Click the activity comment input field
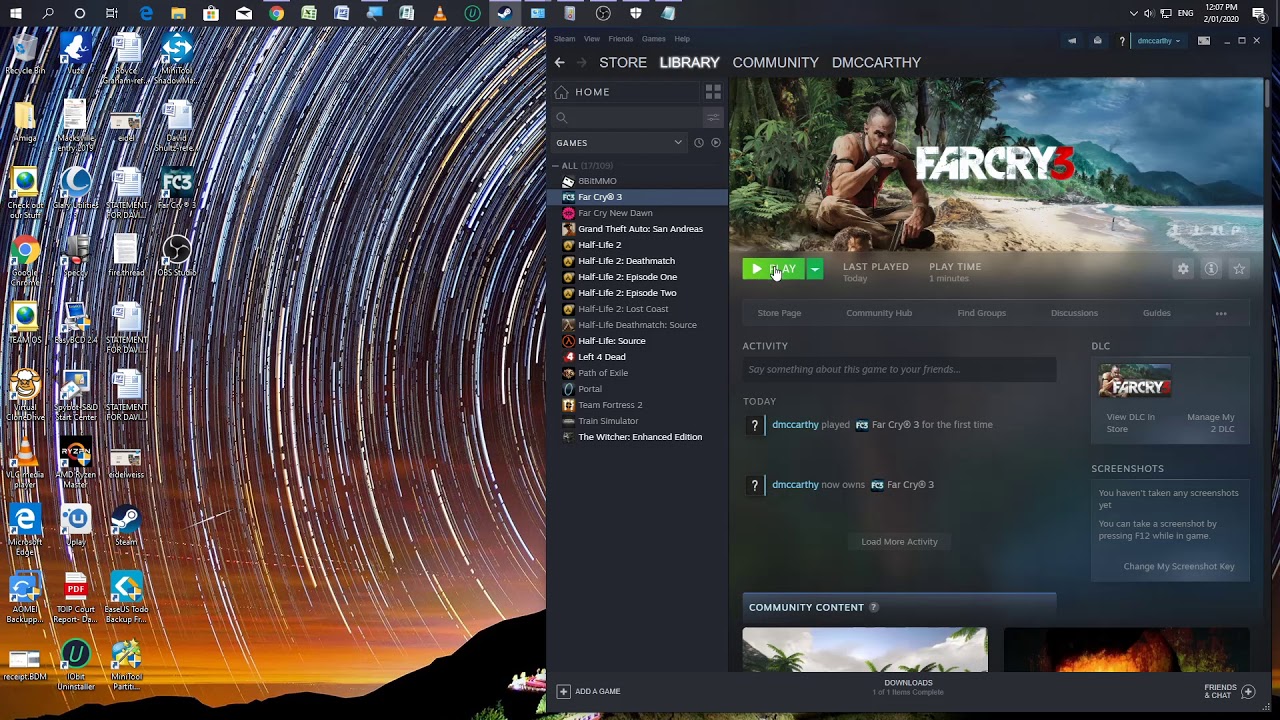 click(x=899, y=369)
